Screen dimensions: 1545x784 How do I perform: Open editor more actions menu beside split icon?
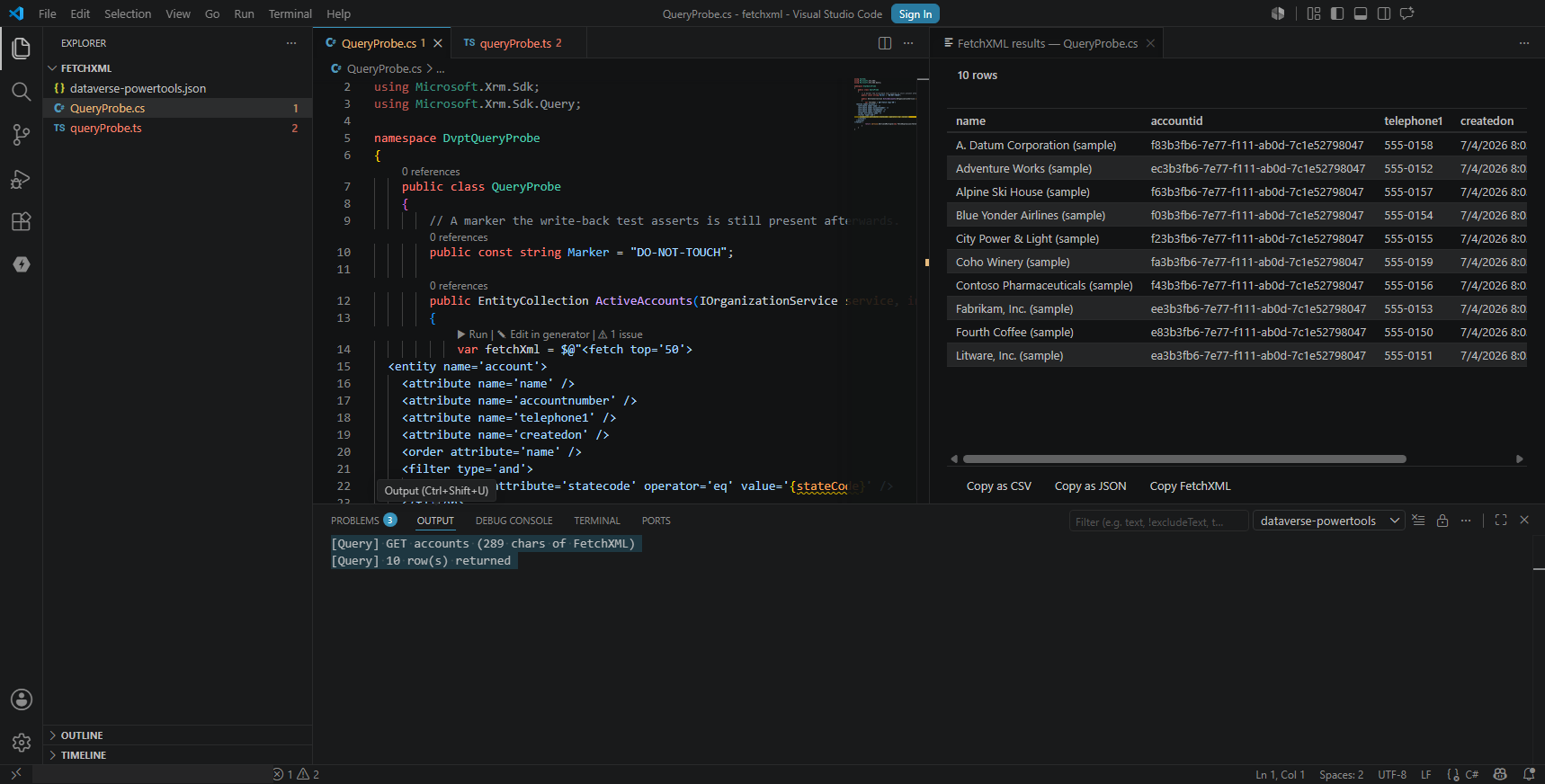coord(908,43)
